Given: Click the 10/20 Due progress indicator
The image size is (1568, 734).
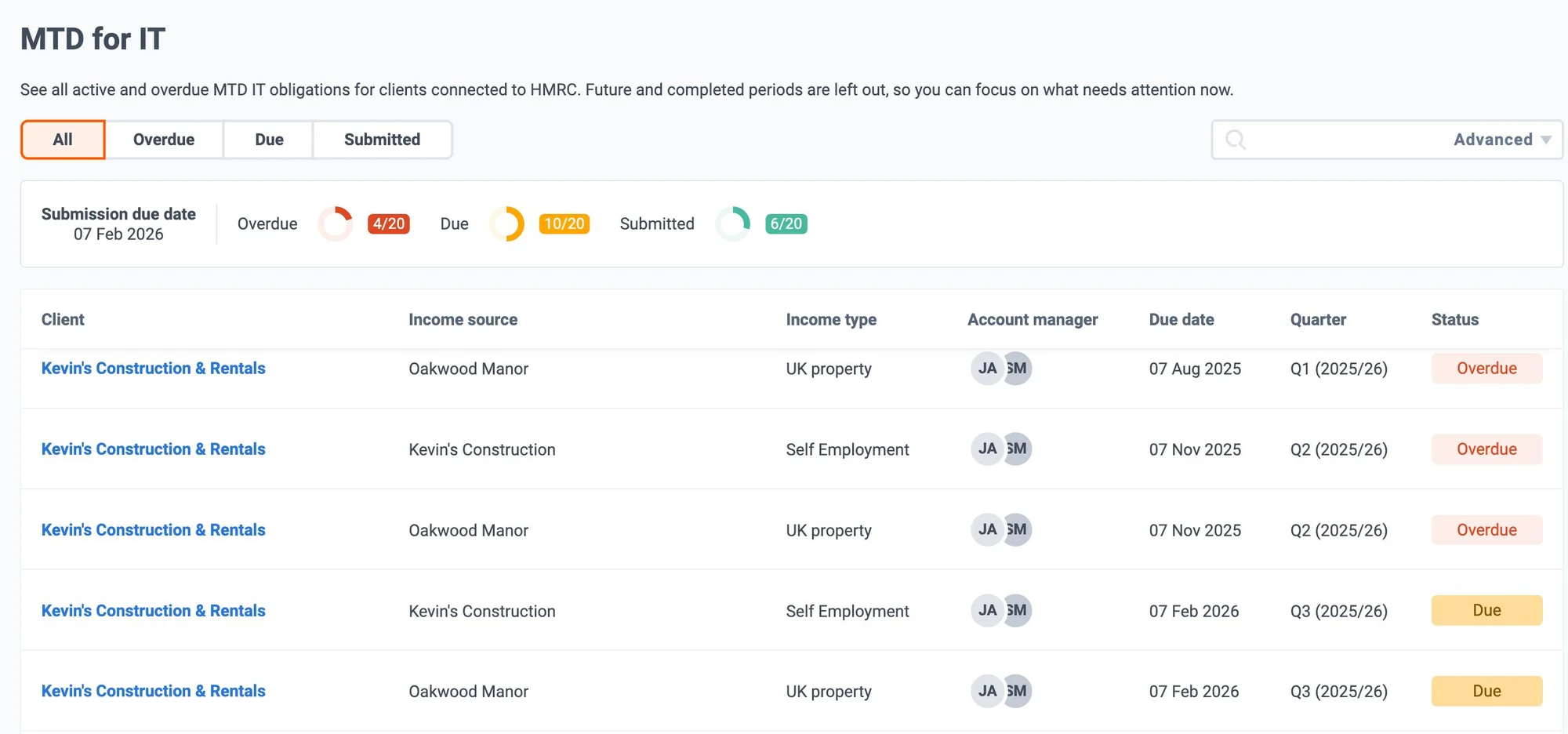Looking at the screenshot, I should point(564,223).
